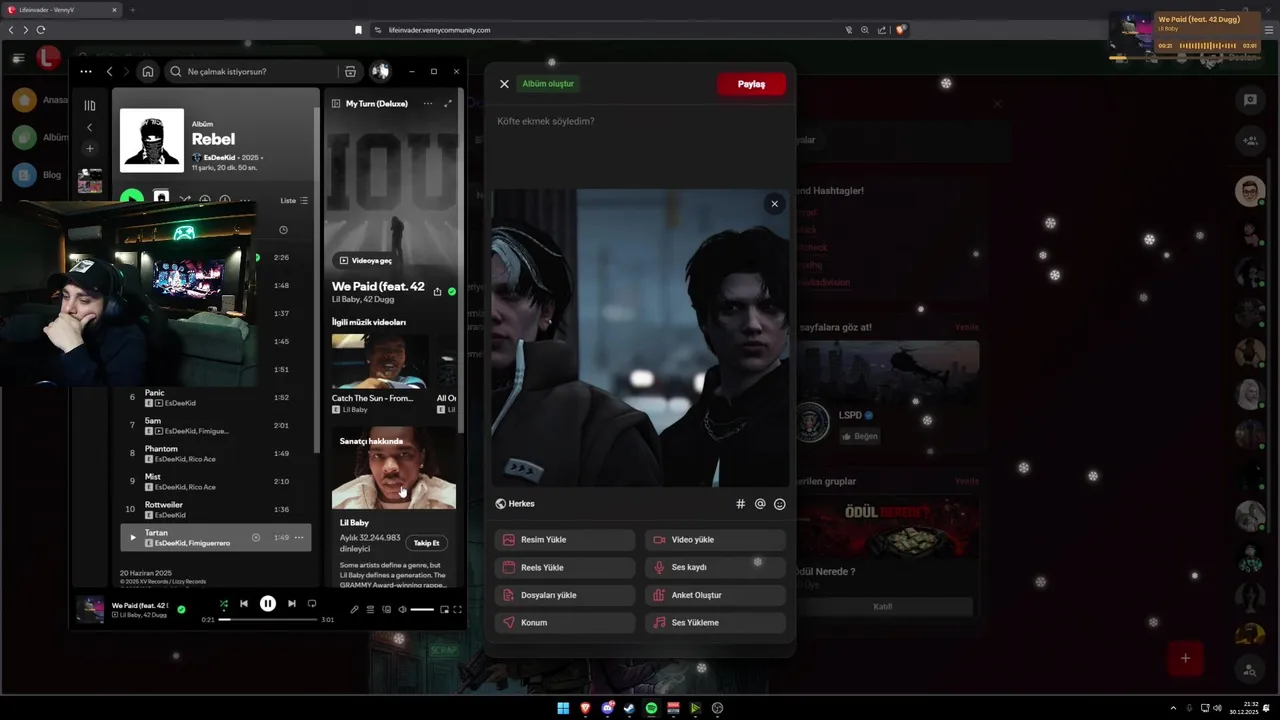The width and height of the screenshot is (1280, 720).
Task: Click Video yükle option
Action: 715,540
